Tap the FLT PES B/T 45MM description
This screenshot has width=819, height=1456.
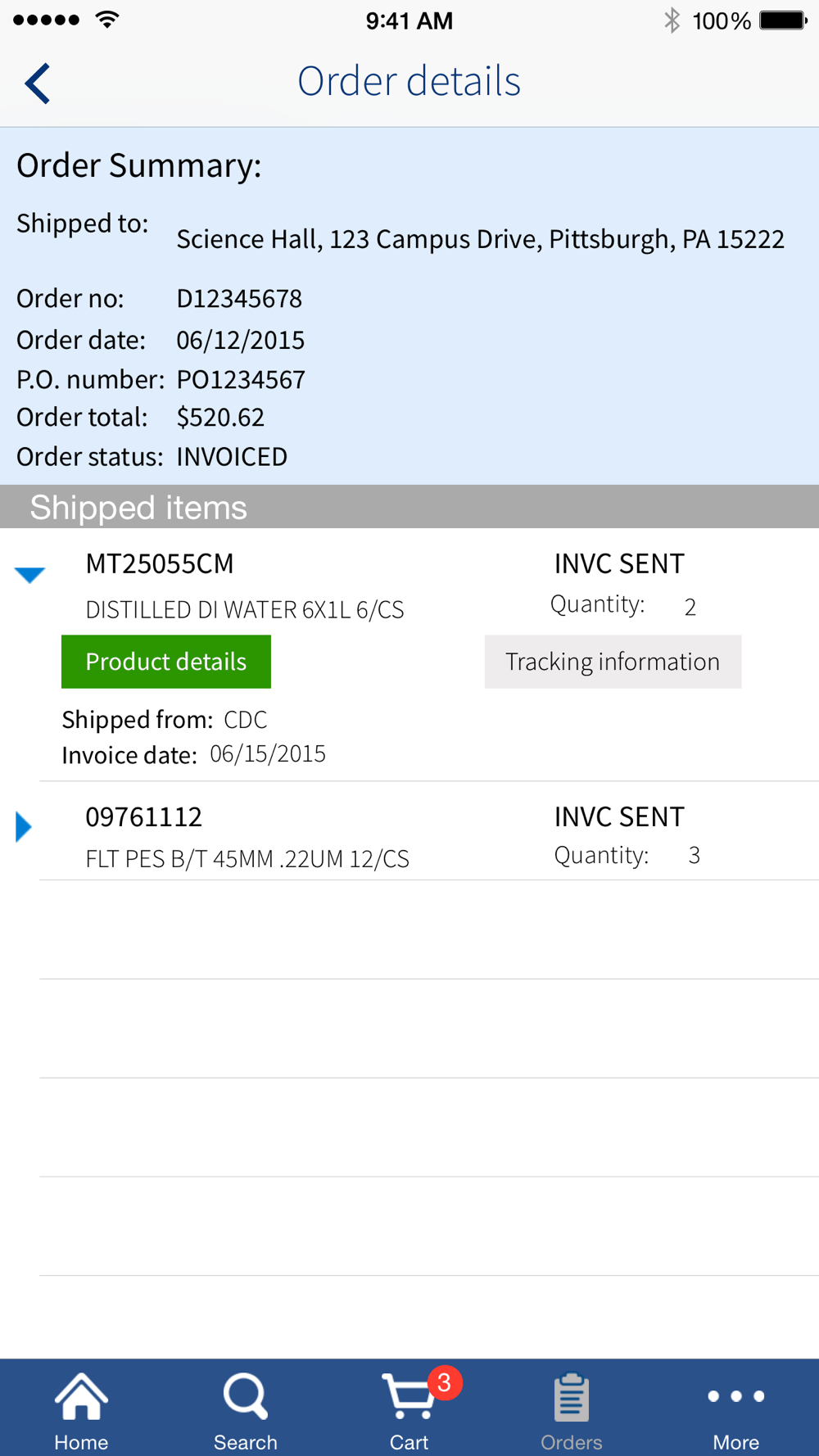coord(247,858)
